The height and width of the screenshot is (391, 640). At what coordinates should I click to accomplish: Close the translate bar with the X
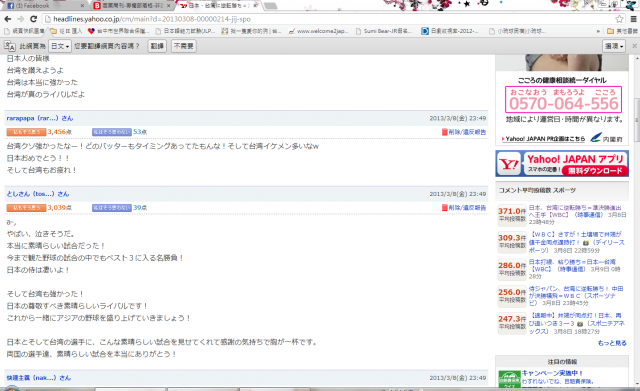point(634,46)
